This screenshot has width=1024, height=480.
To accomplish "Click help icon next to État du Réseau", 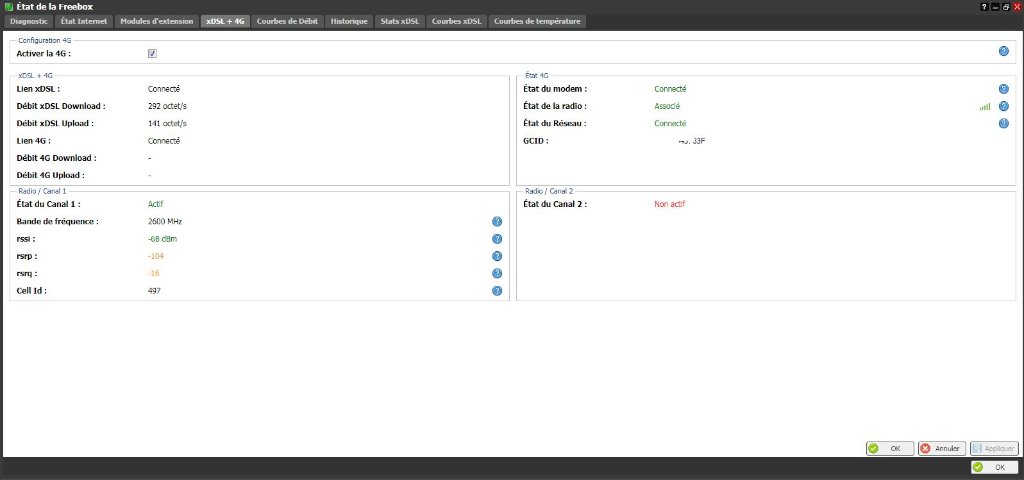I will click(1003, 123).
